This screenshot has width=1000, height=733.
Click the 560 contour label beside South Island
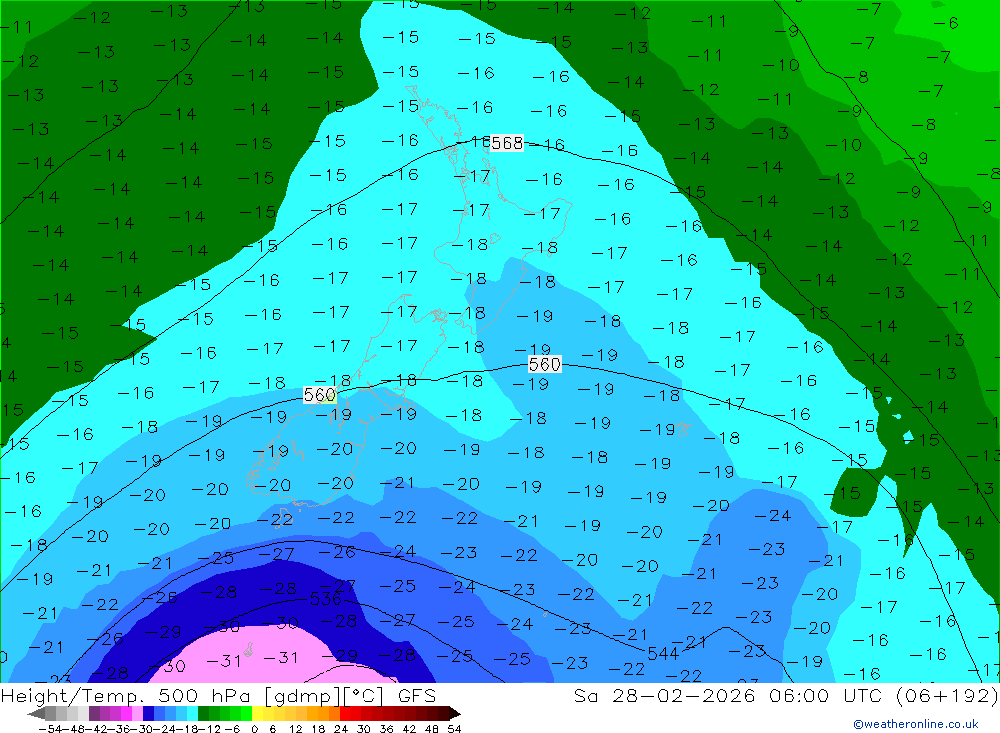pos(320,395)
